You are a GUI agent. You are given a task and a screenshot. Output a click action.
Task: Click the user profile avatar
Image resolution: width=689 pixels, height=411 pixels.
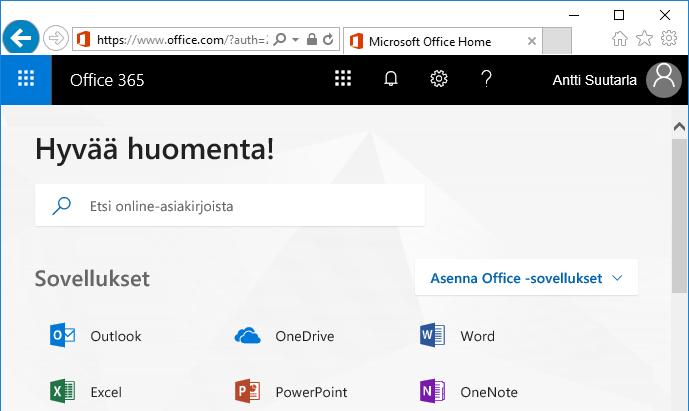(664, 80)
